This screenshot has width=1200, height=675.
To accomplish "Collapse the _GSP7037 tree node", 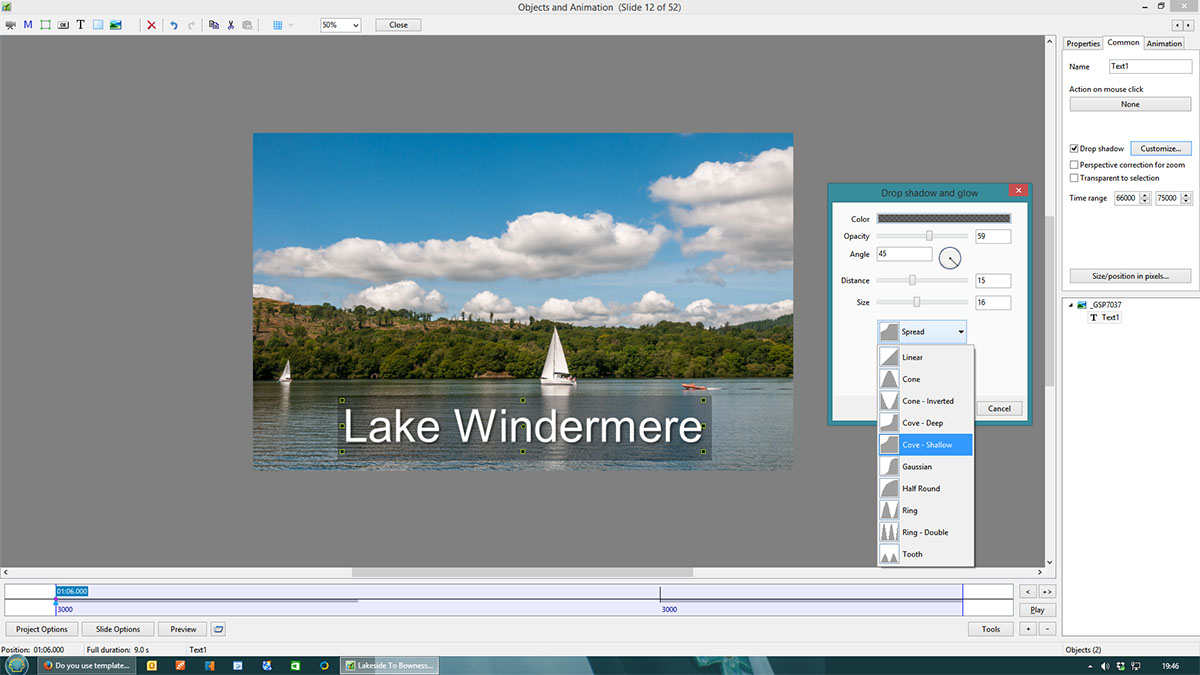I will point(1071,305).
